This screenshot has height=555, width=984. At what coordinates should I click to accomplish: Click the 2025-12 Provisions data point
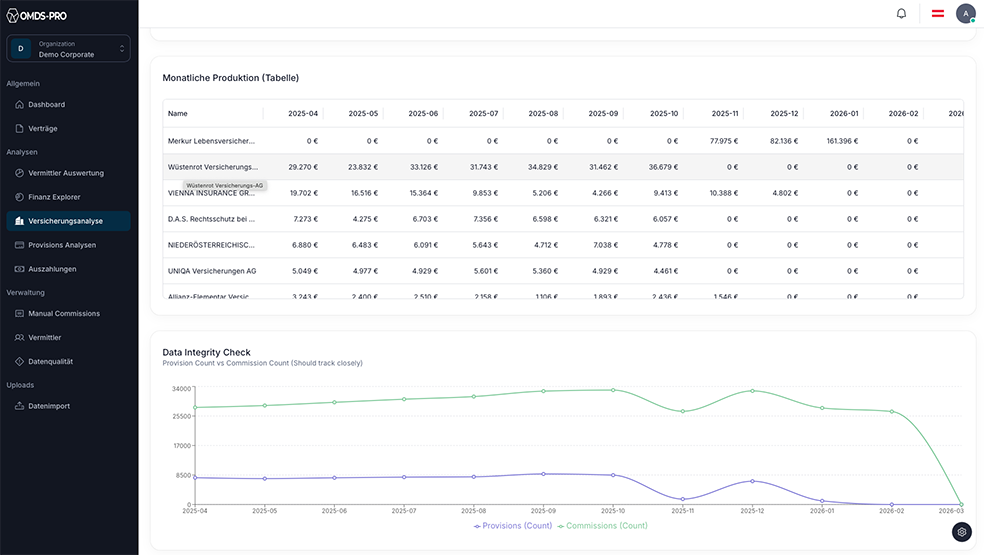pyautogui.click(x=752, y=481)
